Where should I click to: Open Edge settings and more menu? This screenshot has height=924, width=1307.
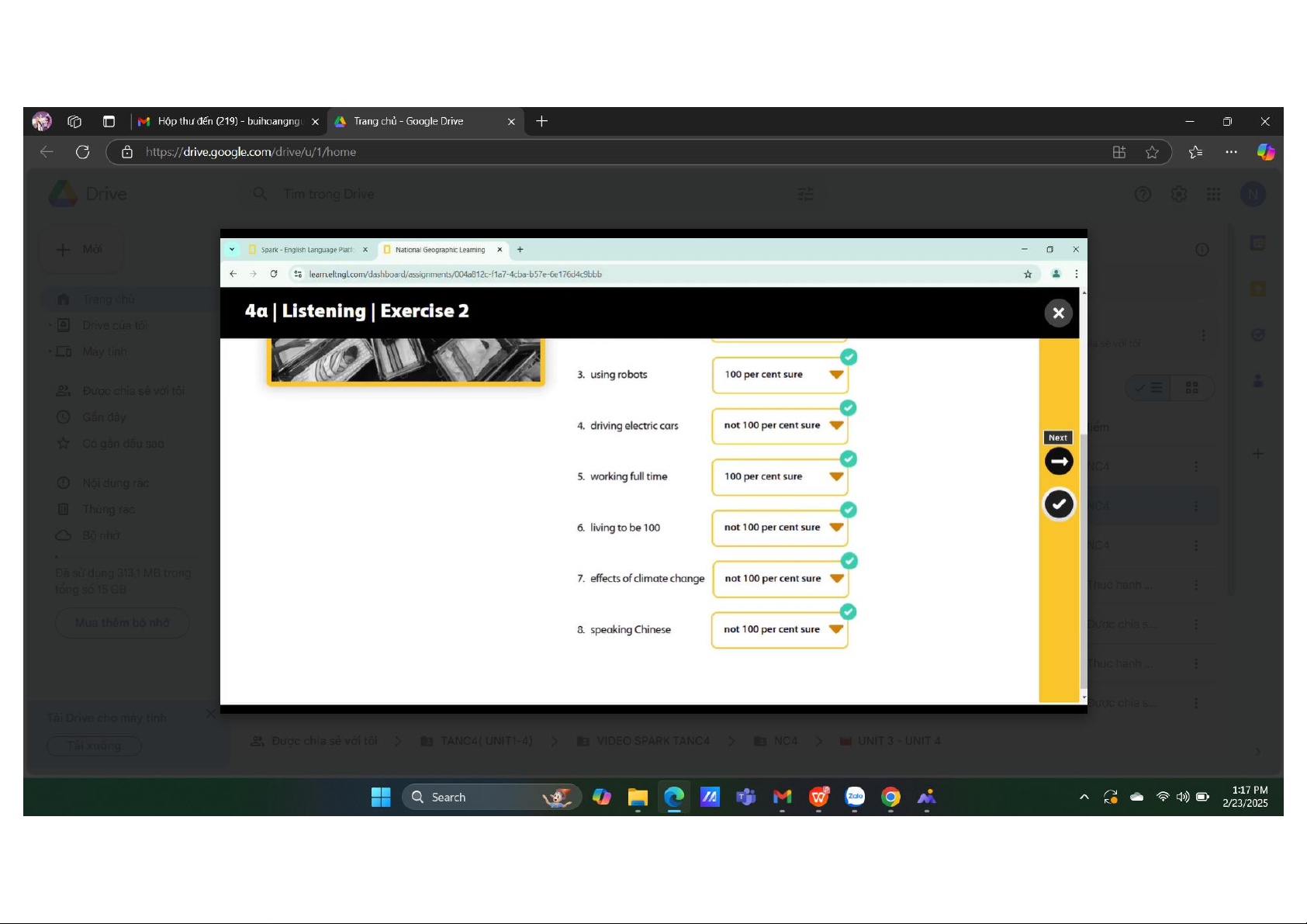tap(1231, 152)
